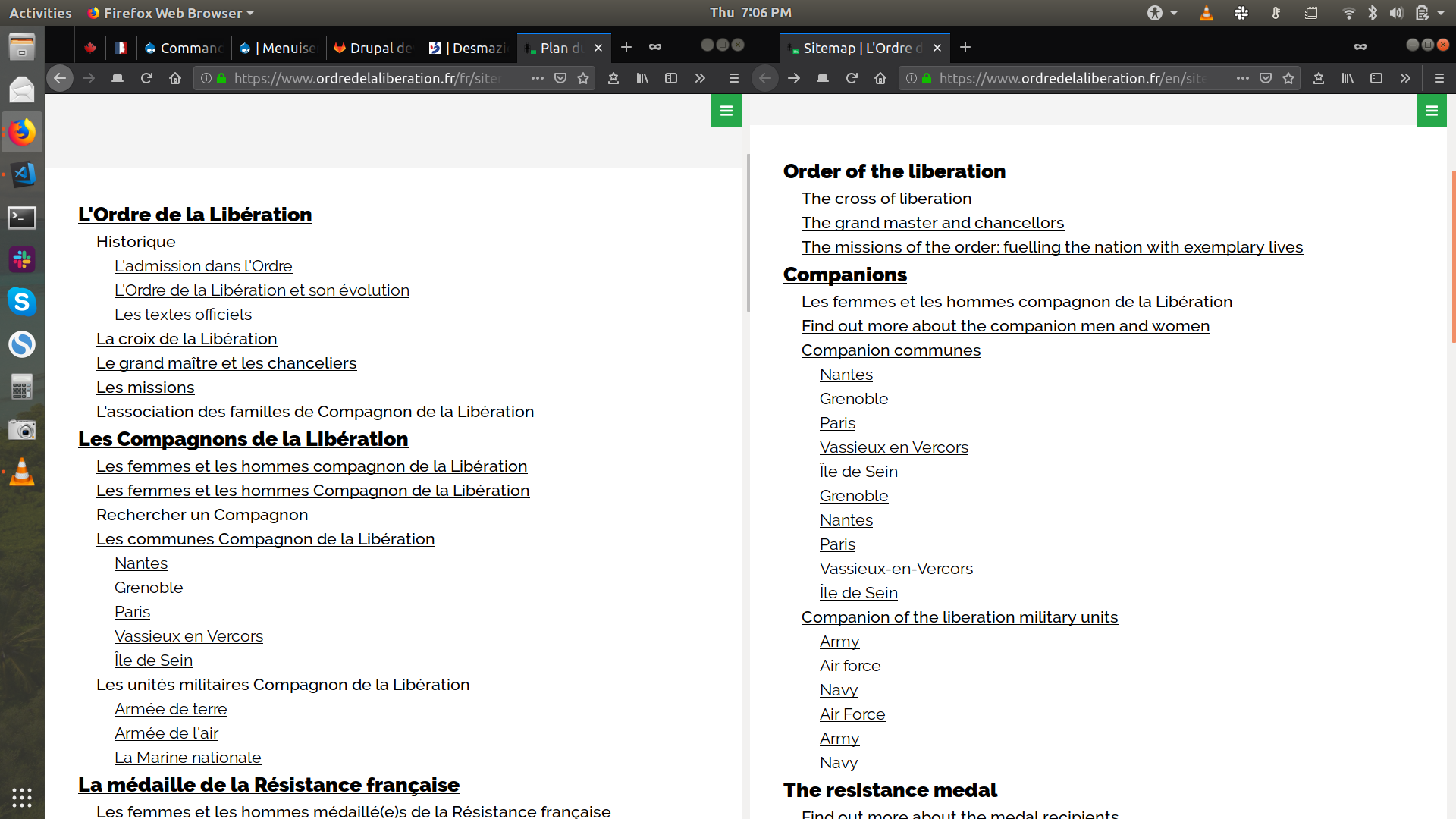Open page actions ellipsis in left URL bar
The height and width of the screenshot is (819, 1456).
[x=538, y=78]
